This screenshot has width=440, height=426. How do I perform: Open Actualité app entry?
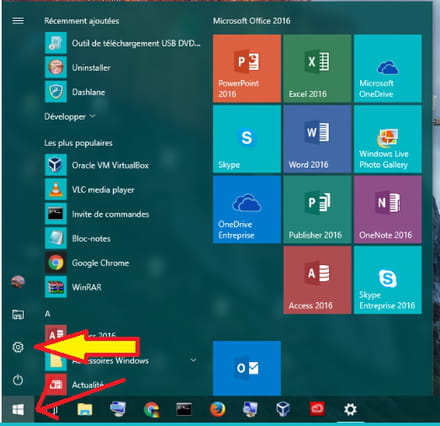[x=123, y=385]
